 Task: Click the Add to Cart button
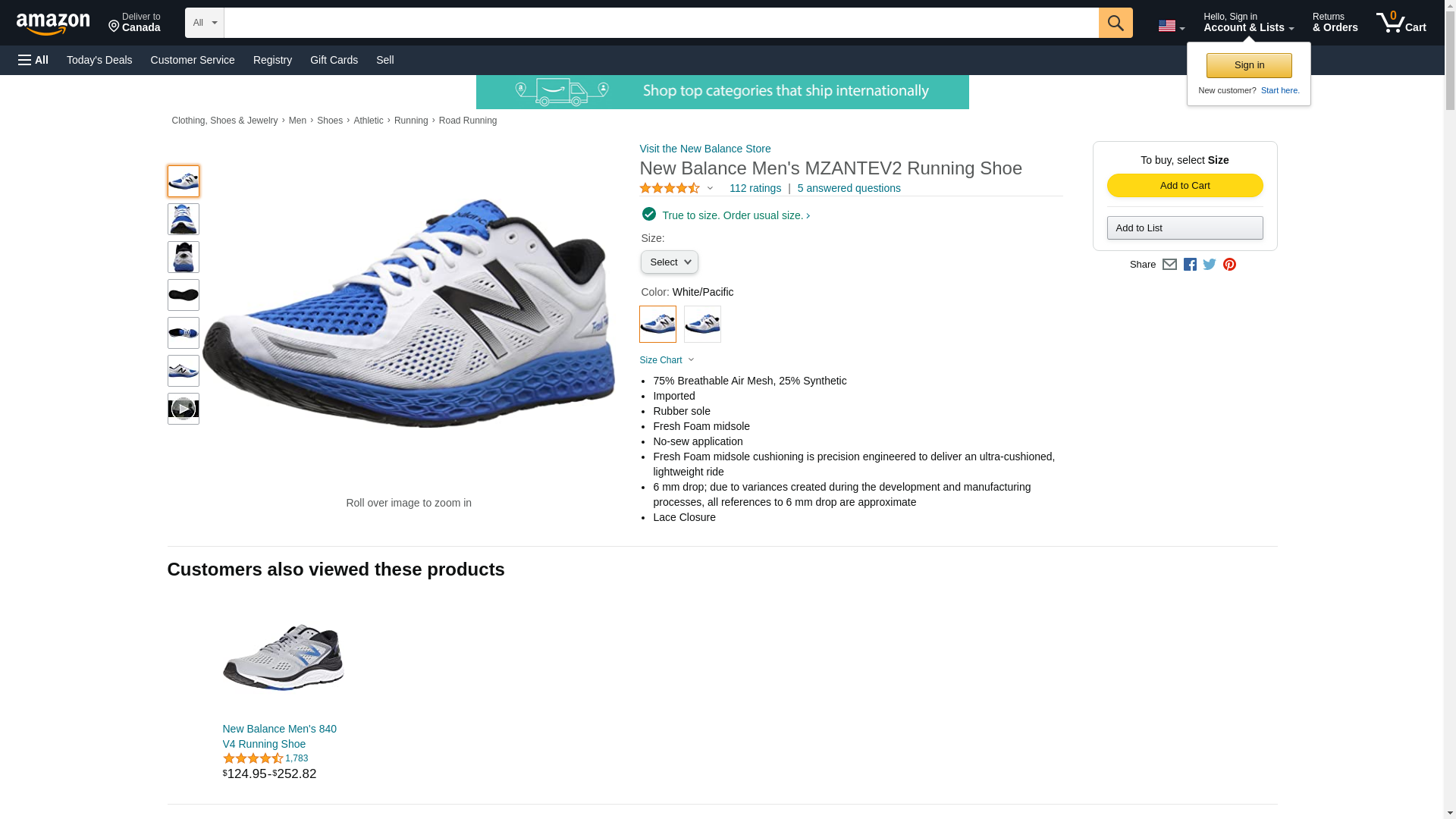coord(1185,186)
